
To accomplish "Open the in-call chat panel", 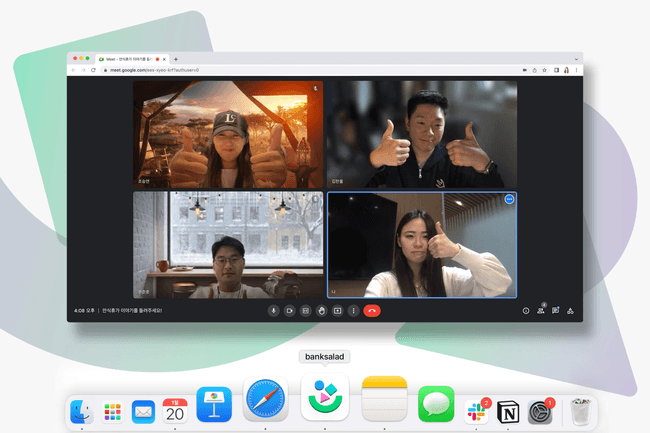I will pyautogui.click(x=555, y=311).
